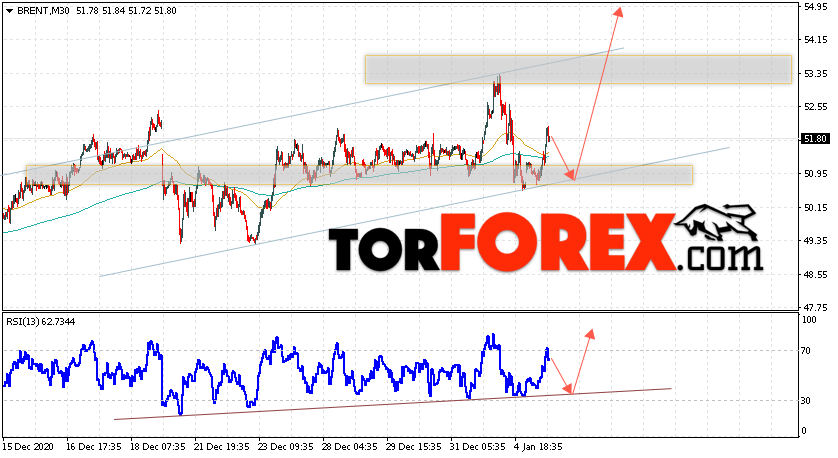Select the 54.15 price axis label
This screenshot has height=458, width=838.
click(815, 40)
